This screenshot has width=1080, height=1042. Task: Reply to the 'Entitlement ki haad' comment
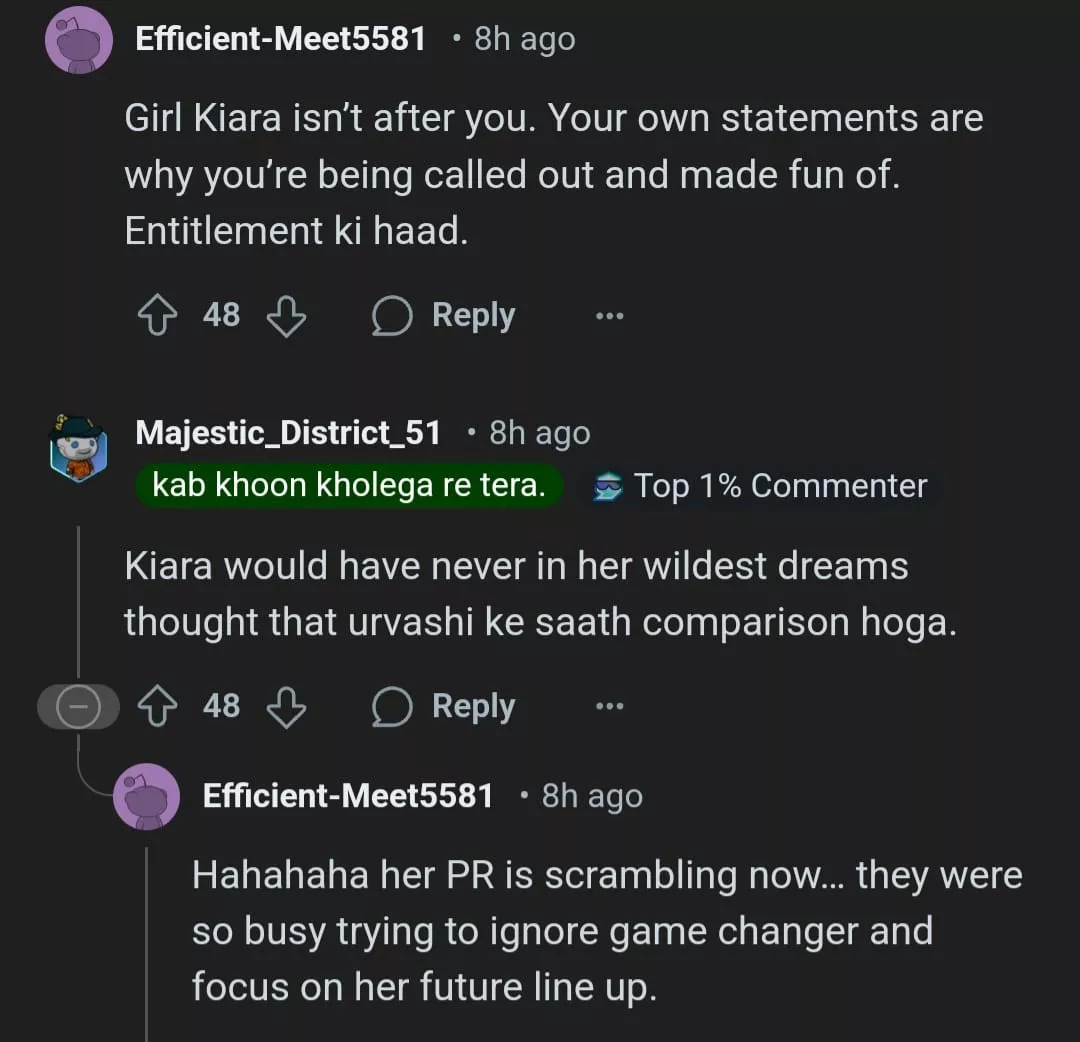[x=472, y=316]
